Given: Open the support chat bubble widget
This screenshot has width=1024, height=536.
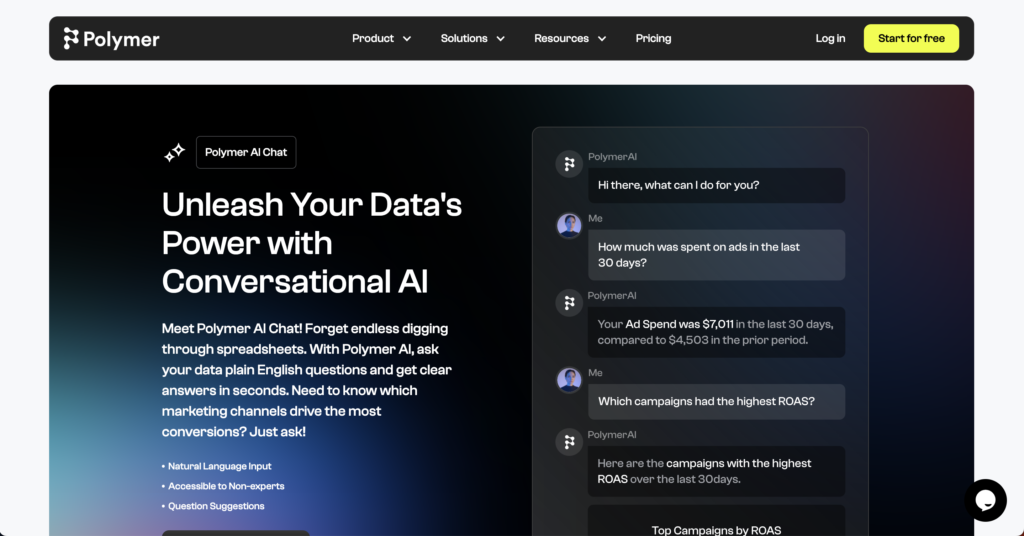Looking at the screenshot, I should tap(985, 500).
